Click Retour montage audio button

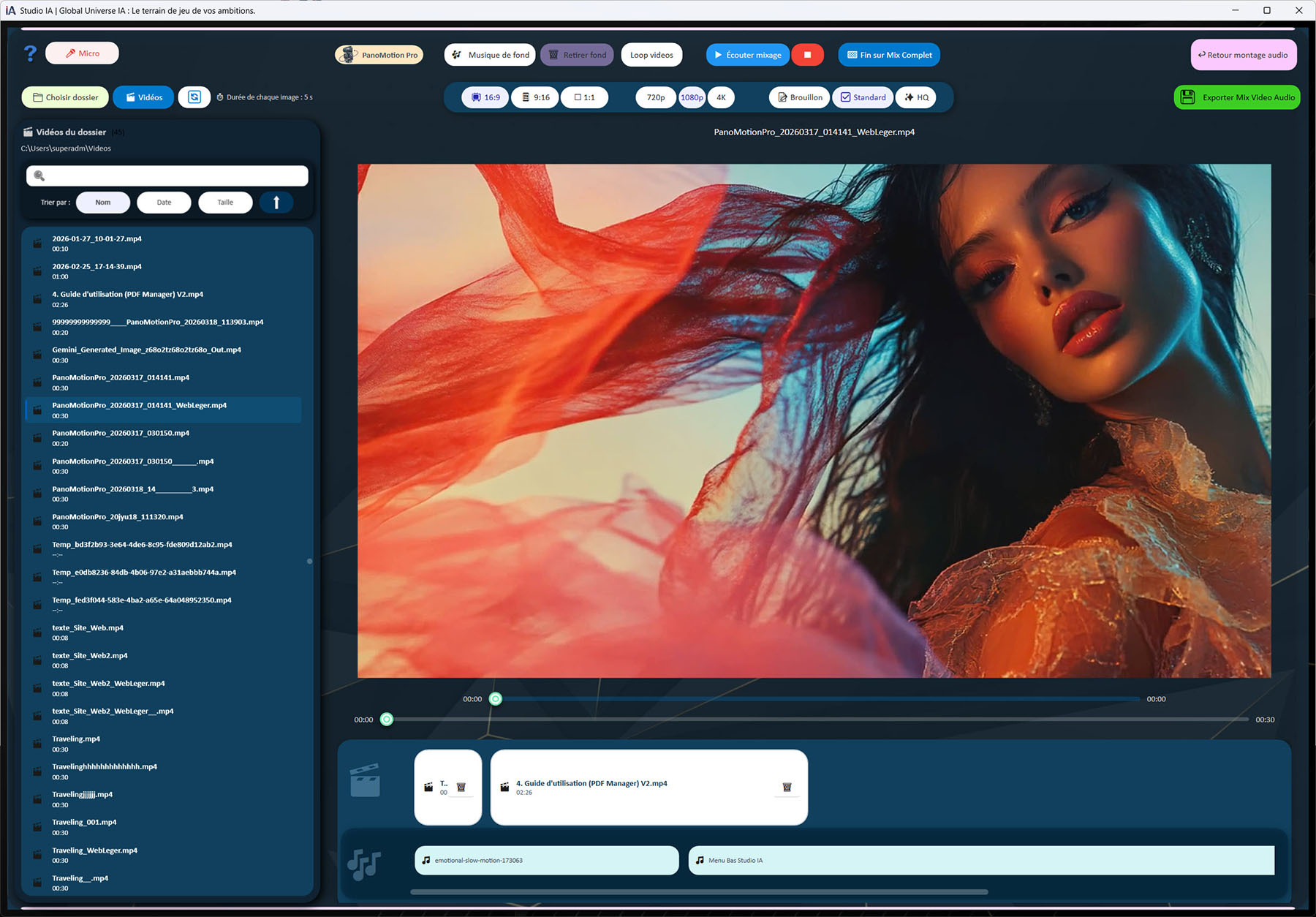click(1243, 55)
